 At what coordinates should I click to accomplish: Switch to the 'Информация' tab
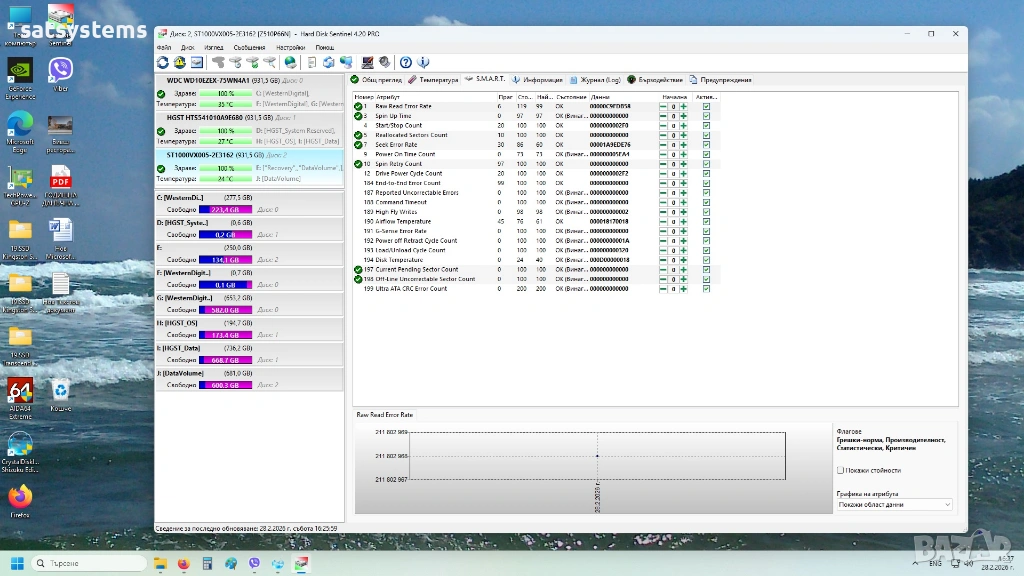[x=538, y=80]
